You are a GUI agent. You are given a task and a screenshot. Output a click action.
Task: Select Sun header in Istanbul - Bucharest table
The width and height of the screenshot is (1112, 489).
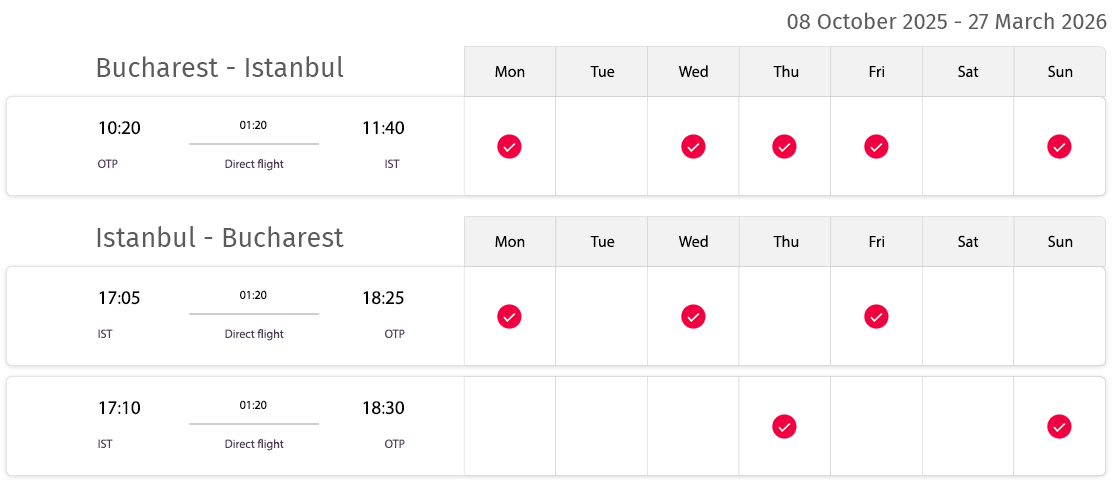pyautogui.click(x=1060, y=242)
